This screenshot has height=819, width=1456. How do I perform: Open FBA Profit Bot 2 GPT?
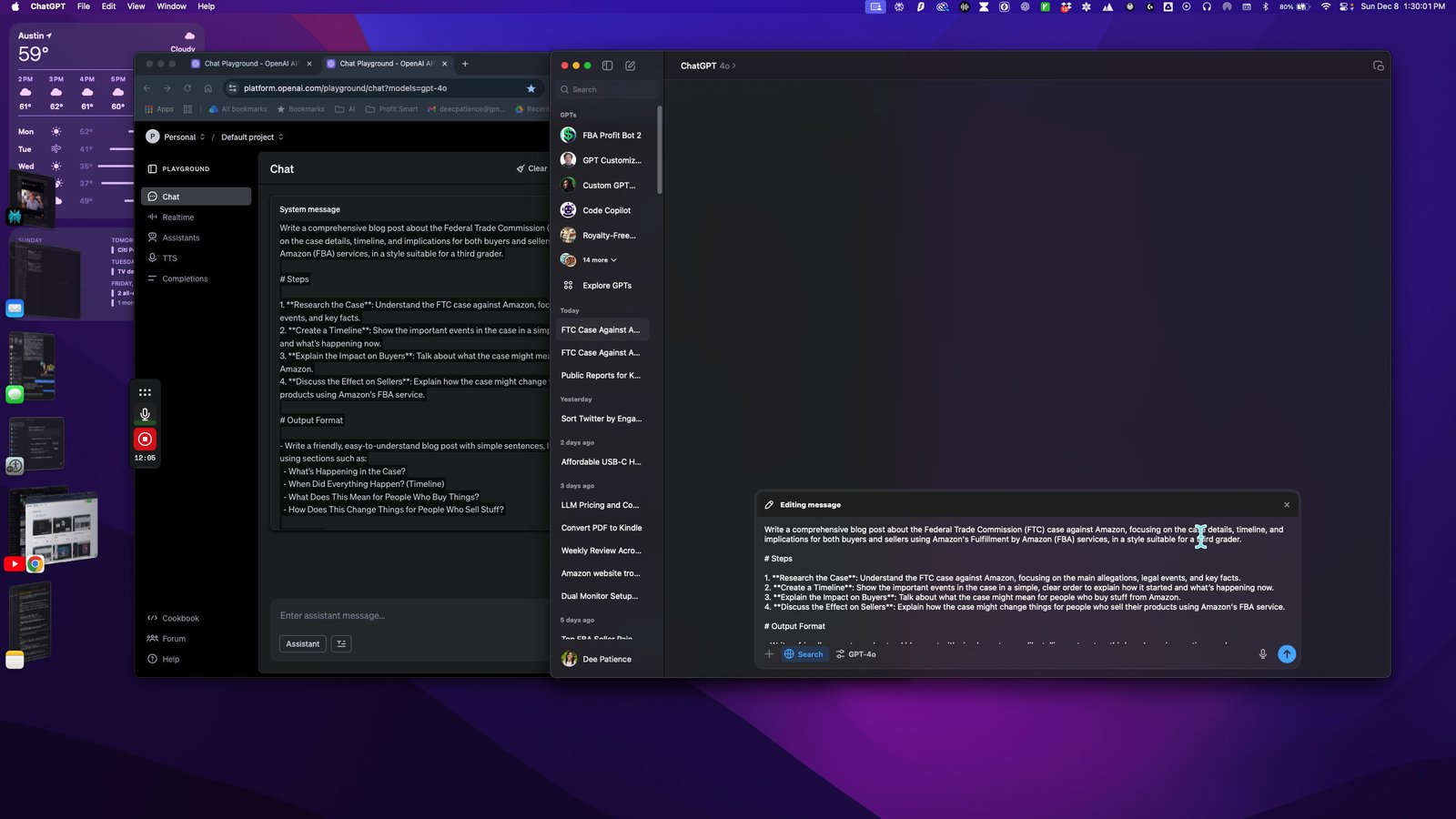[602, 136]
